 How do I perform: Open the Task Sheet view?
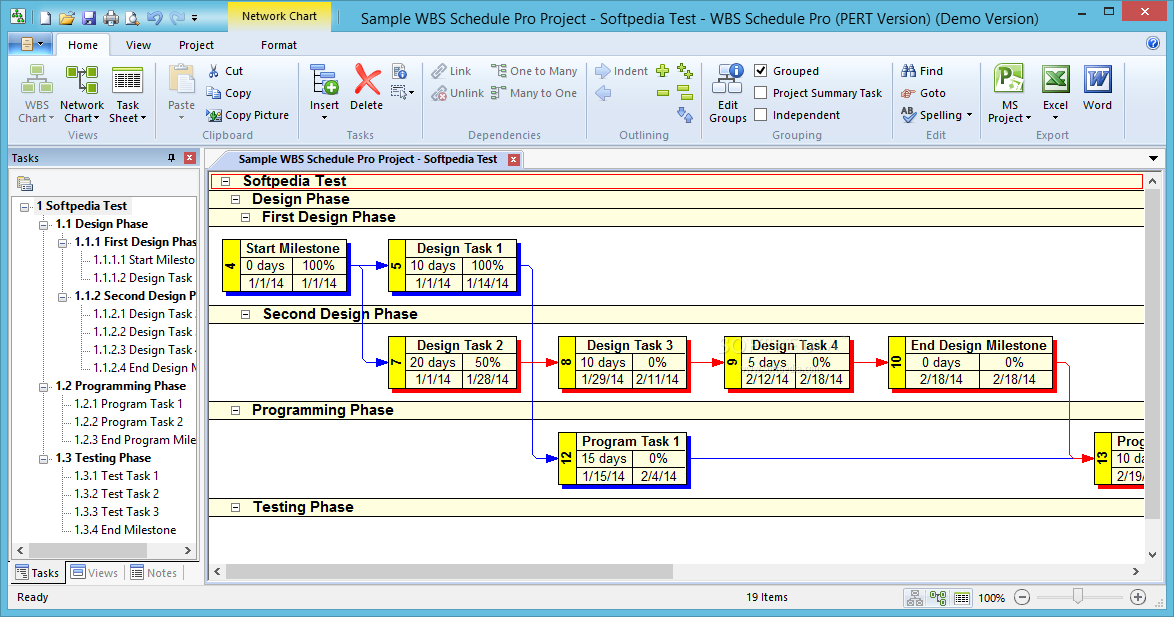[x=127, y=94]
